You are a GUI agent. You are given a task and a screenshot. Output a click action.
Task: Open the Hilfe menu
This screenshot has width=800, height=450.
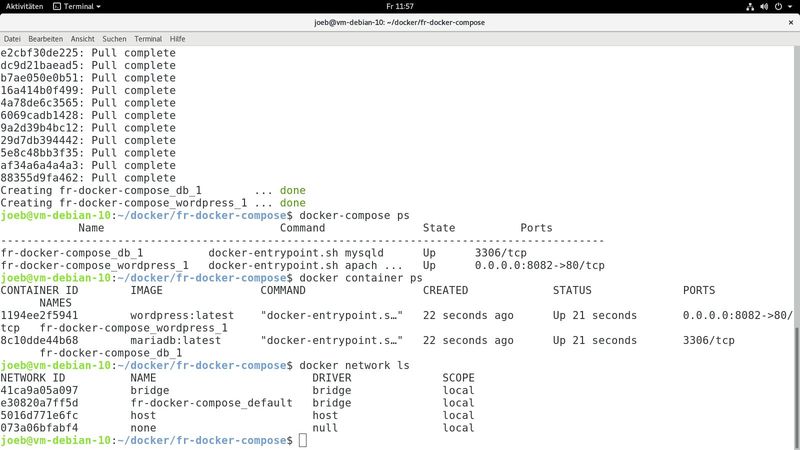pyautogui.click(x=178, y=39)
